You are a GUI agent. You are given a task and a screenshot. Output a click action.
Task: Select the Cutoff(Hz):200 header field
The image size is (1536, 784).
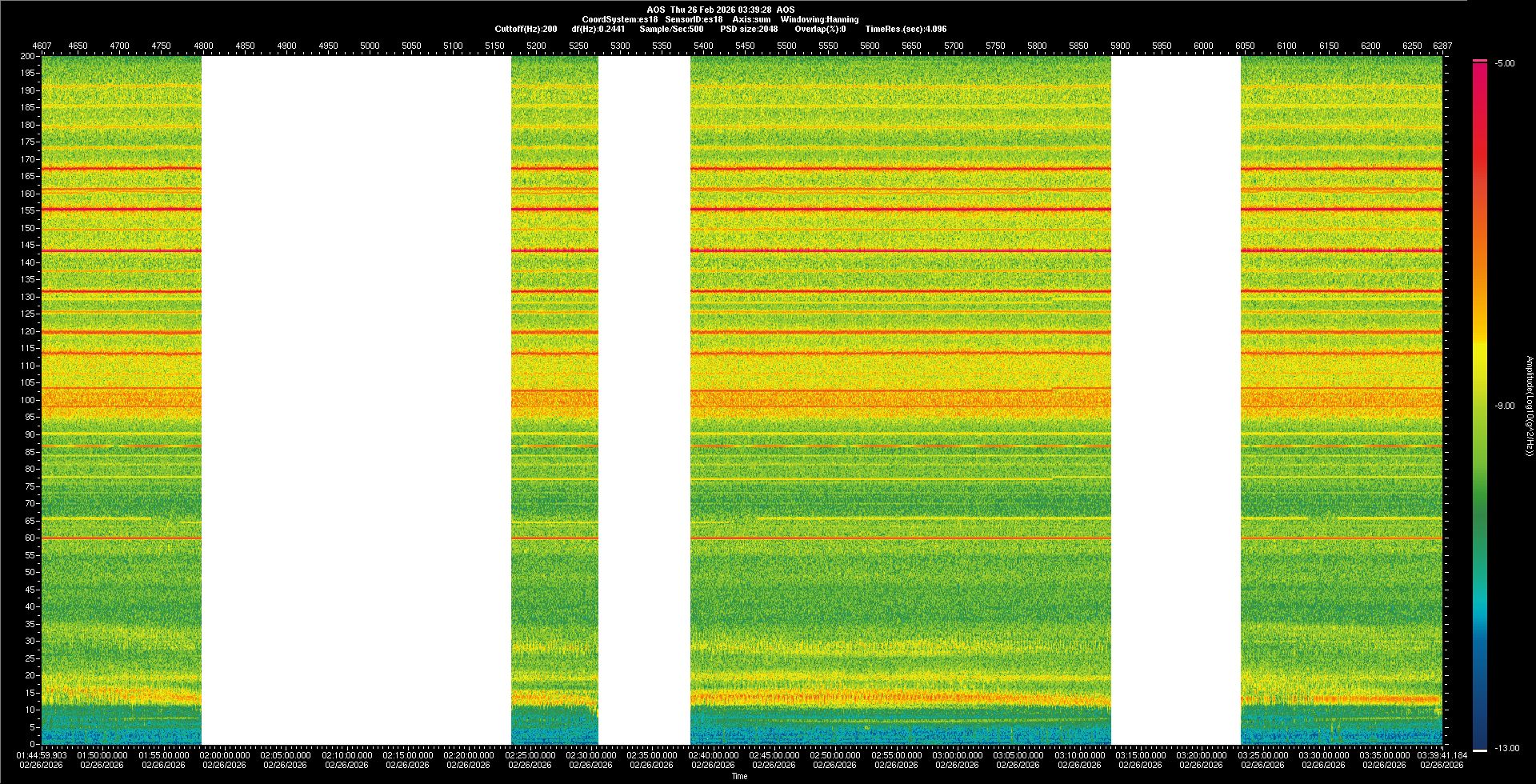pyautogui.click(x=526, y=29)
